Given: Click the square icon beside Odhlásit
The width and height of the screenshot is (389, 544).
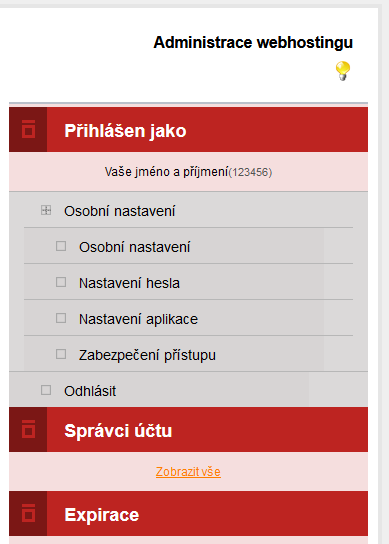Looking at the screenshot, I should pos(46,390).
